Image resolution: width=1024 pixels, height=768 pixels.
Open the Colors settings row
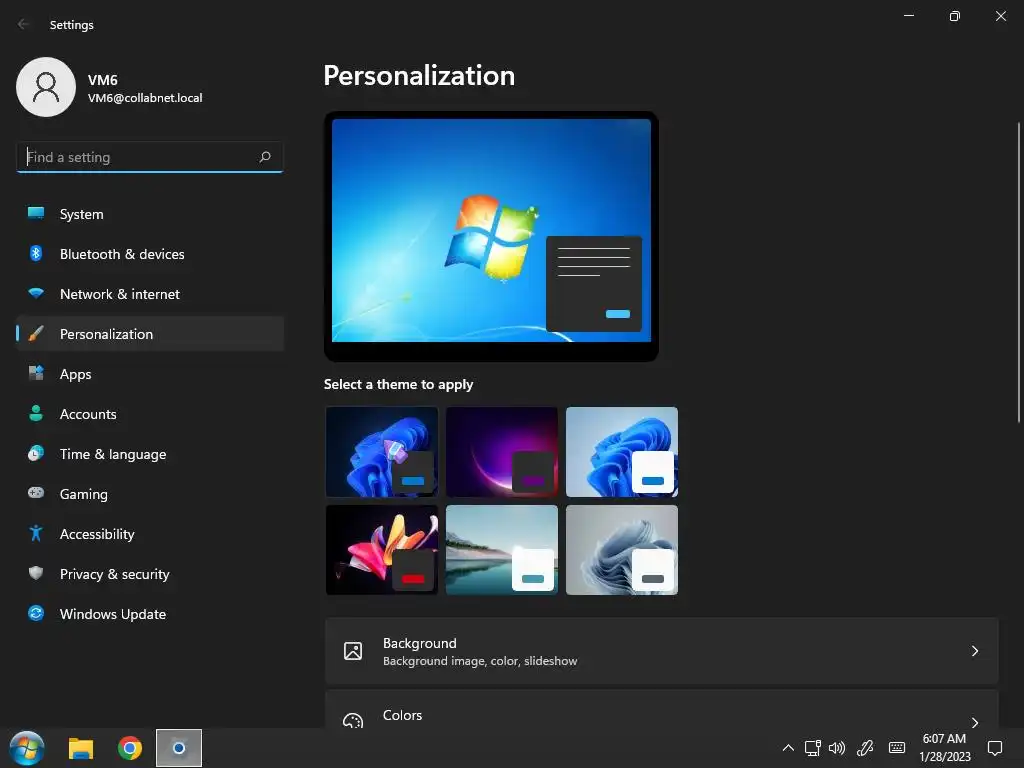[x=662, y=709]
